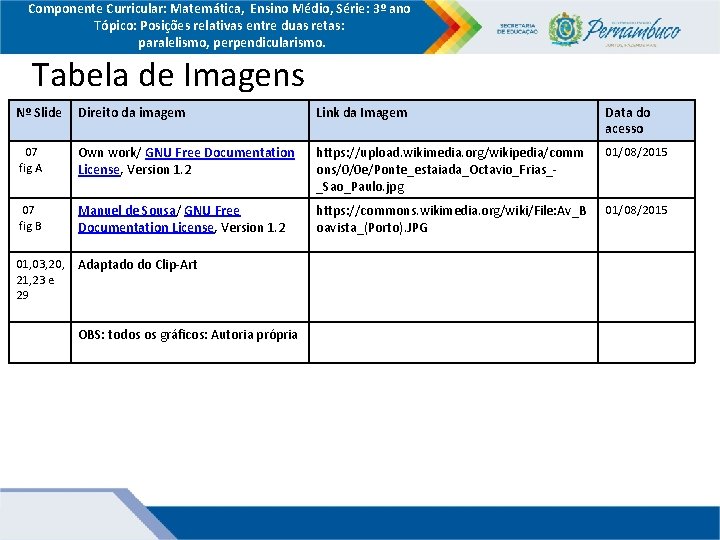This screenshot has height=540, width=720.
Task: Click the 'Own work/' text in fig A row
Action: tap(110, 153)
